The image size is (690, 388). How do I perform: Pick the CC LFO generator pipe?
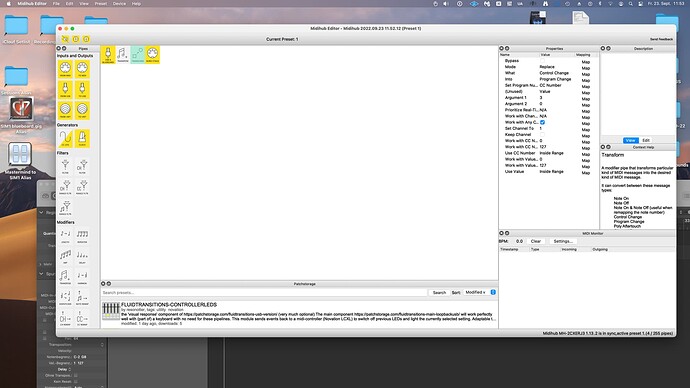65,139
